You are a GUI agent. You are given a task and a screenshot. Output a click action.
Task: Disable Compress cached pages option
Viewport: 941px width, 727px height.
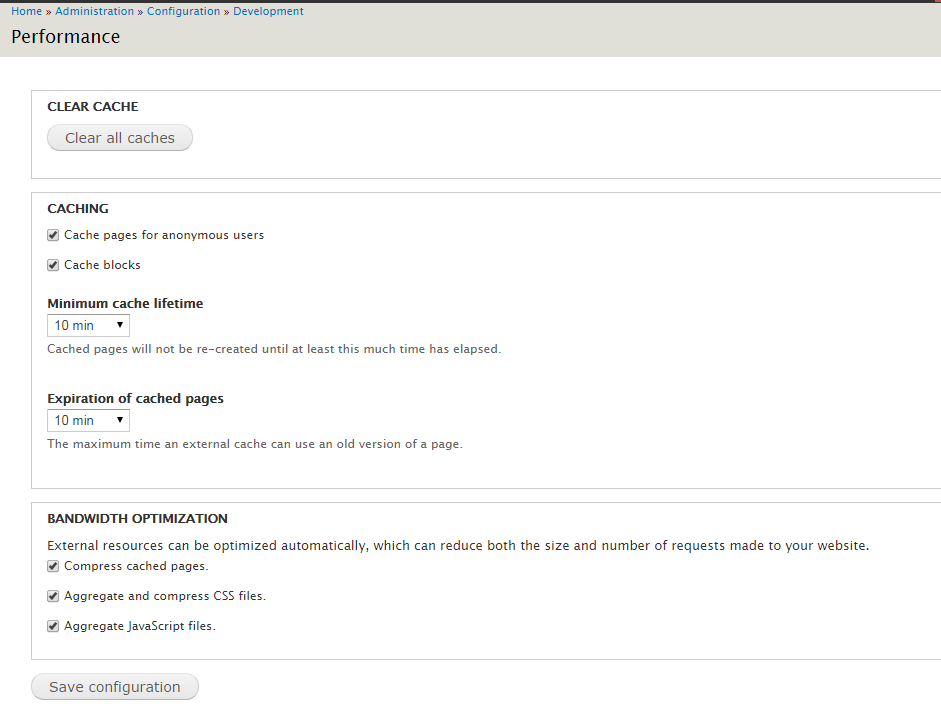click(53, 566)
